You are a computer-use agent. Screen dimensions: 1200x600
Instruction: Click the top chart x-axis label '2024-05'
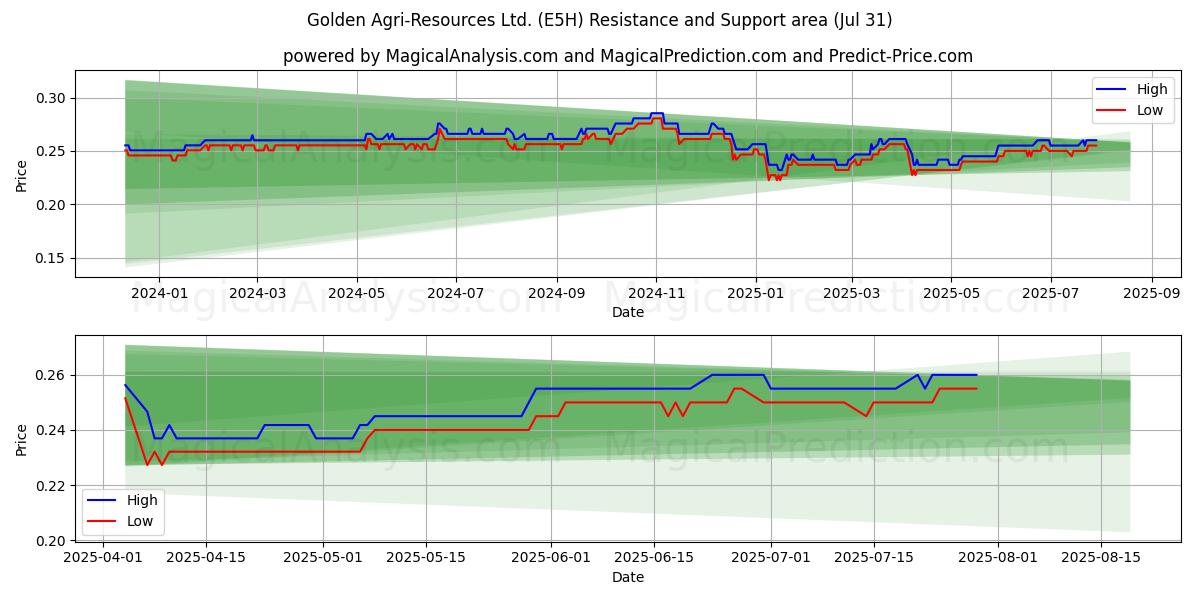(x=357, y=294)
